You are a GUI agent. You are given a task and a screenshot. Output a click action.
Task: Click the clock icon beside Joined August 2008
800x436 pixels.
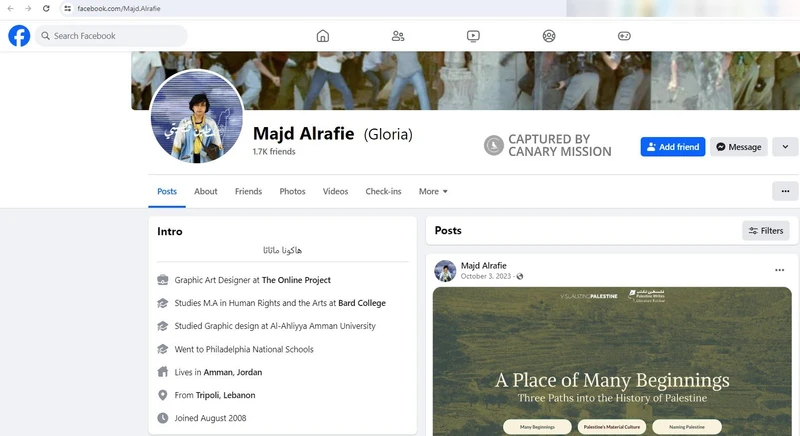[163, 418]
